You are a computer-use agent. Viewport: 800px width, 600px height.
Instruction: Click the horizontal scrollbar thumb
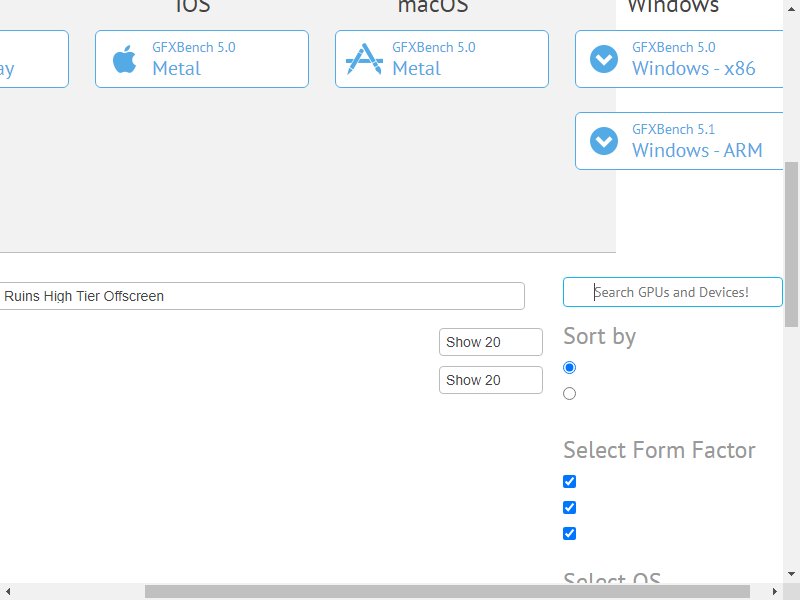point(447,591)
